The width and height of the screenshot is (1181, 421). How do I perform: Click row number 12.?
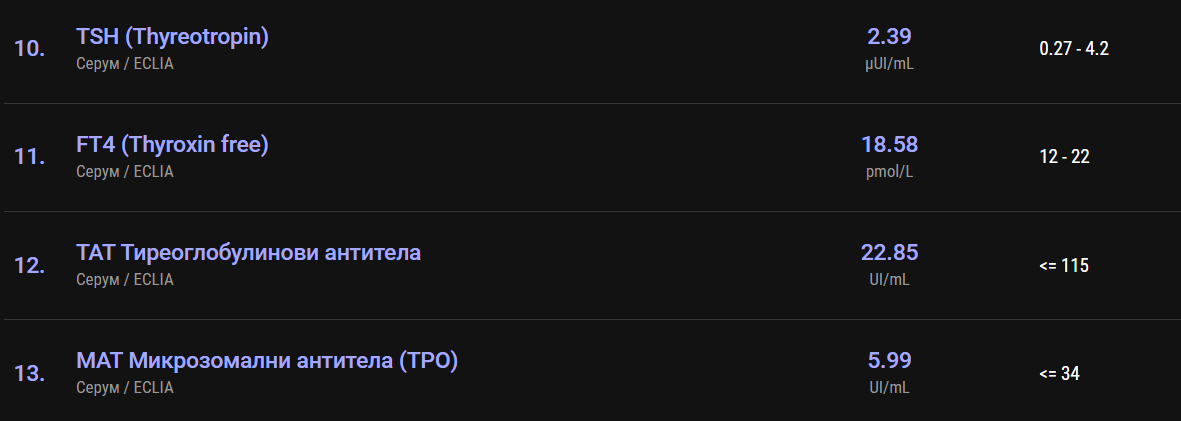pyautogui.click(x=29, y=266)
